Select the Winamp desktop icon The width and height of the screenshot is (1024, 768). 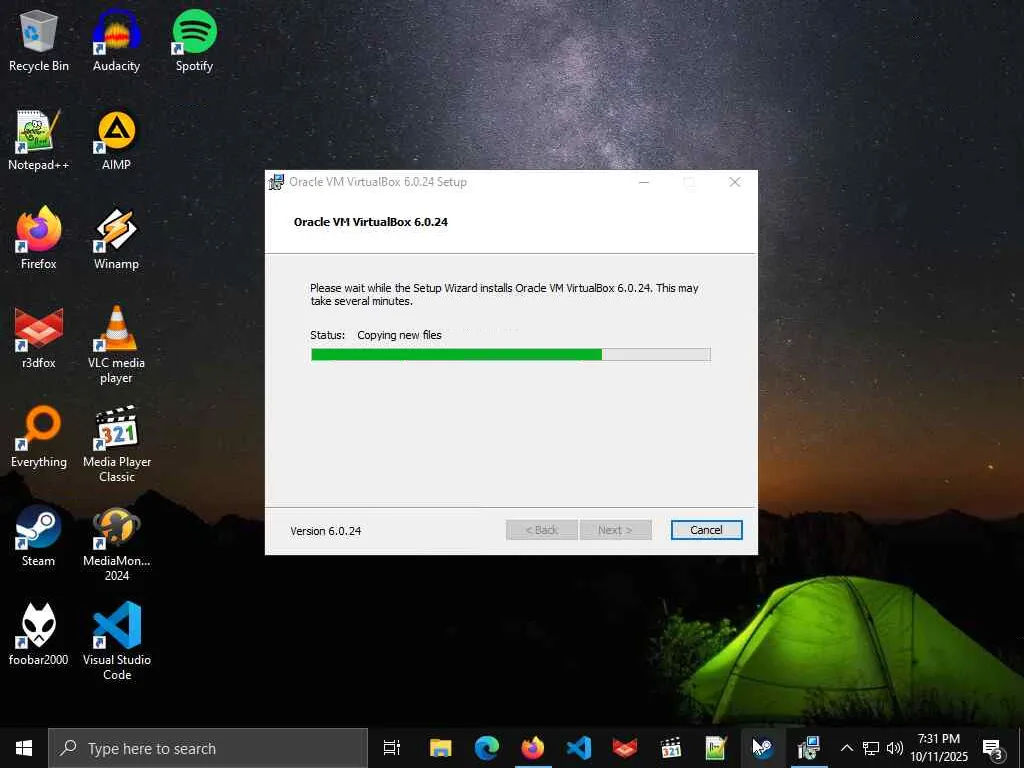(116, 238)
